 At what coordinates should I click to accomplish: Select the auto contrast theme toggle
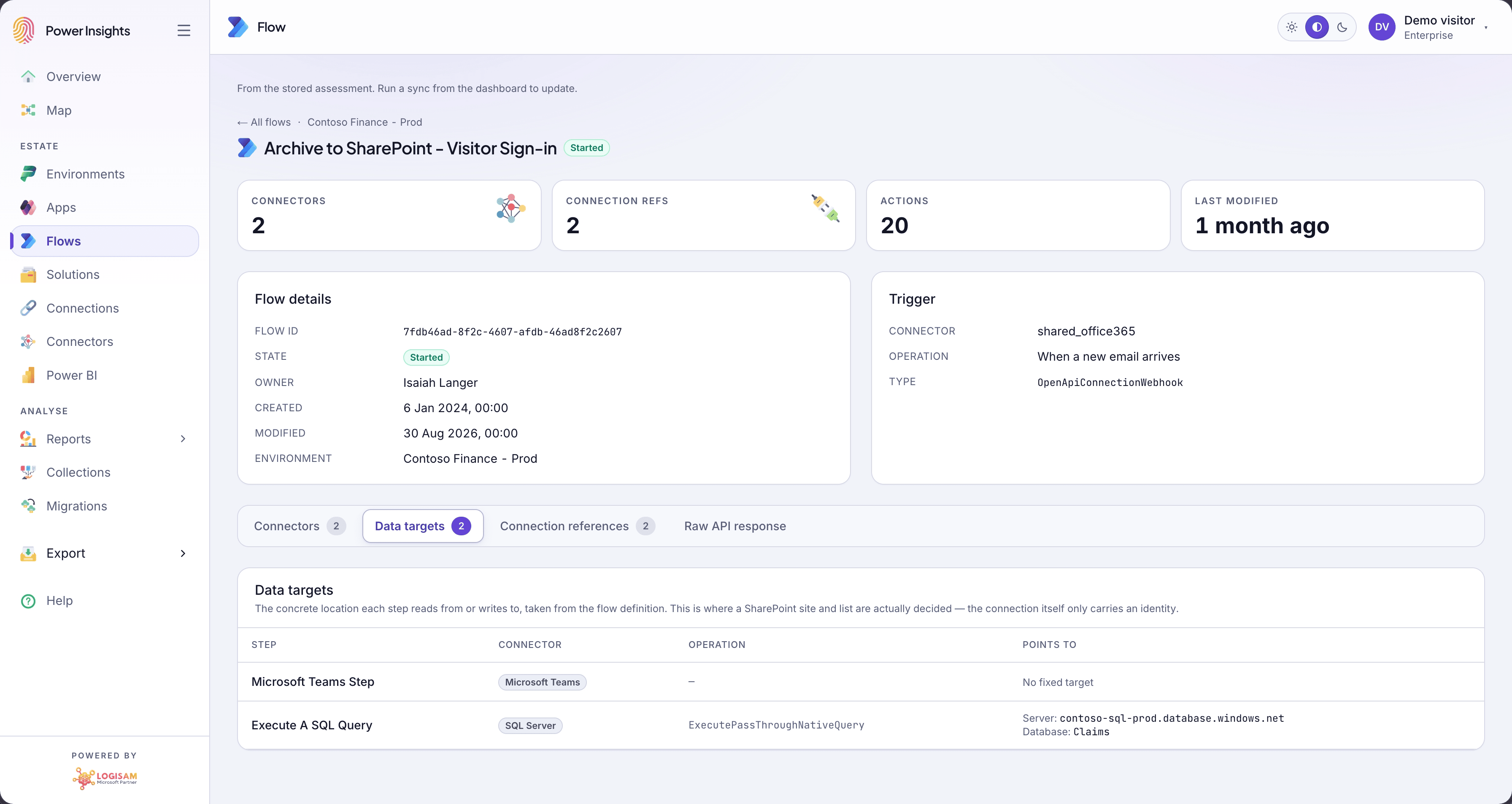point(1317,27)
